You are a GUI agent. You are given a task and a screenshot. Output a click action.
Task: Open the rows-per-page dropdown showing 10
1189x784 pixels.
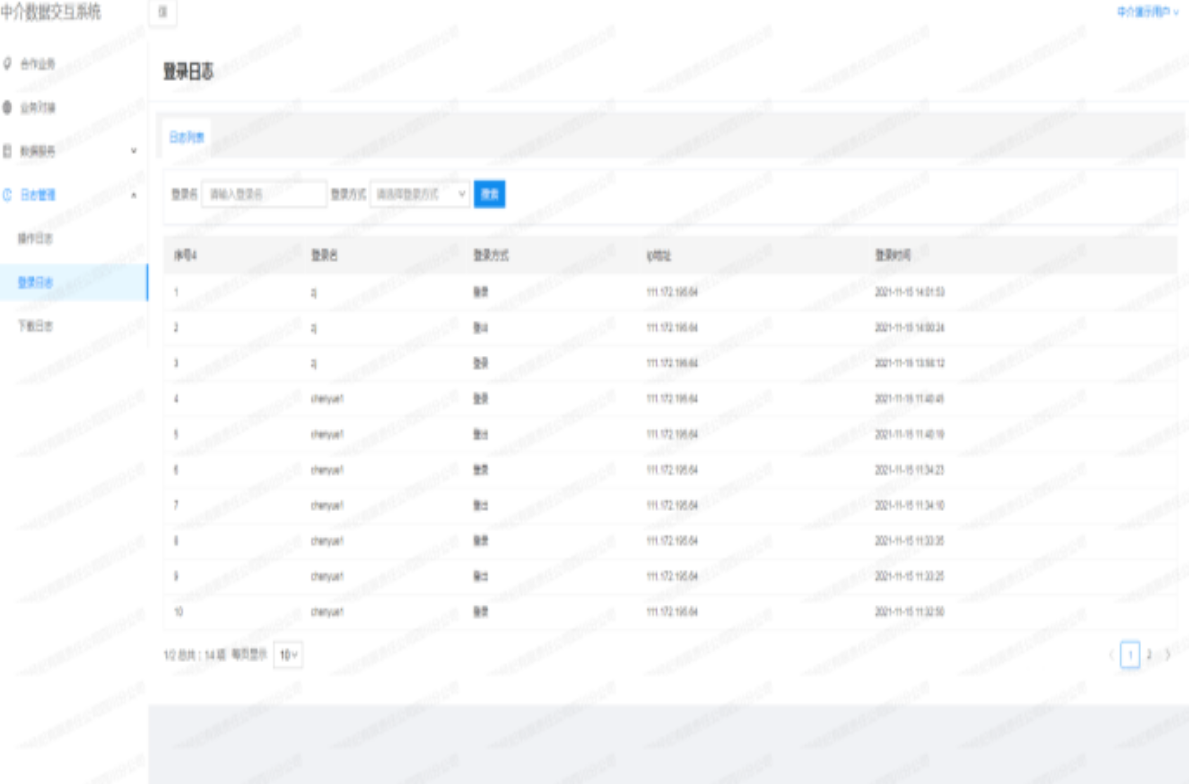(288, 655)
